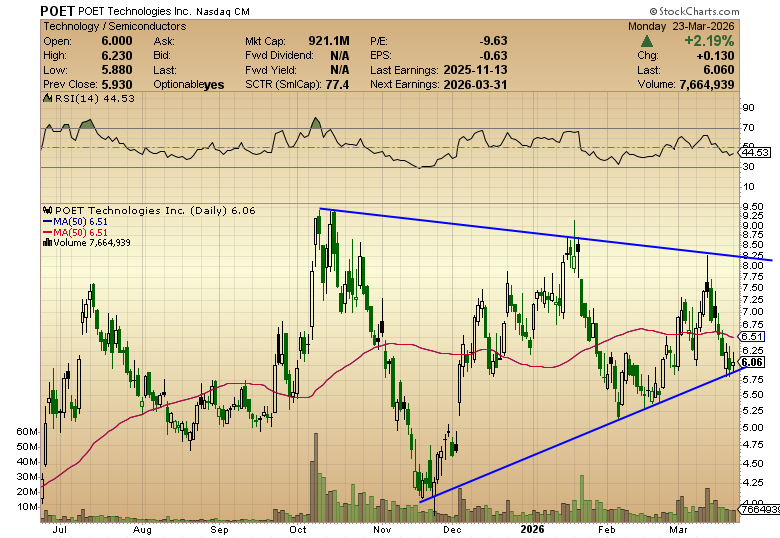Screen dimensions: 780x538
Task: Click the Optionable yes value
Action: click(214, 85)
